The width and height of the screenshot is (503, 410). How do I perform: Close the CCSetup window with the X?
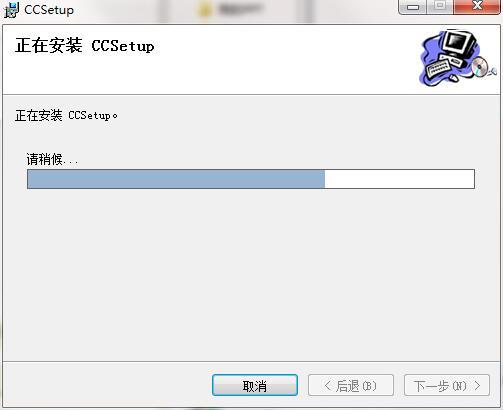click(x=477, y=7)
